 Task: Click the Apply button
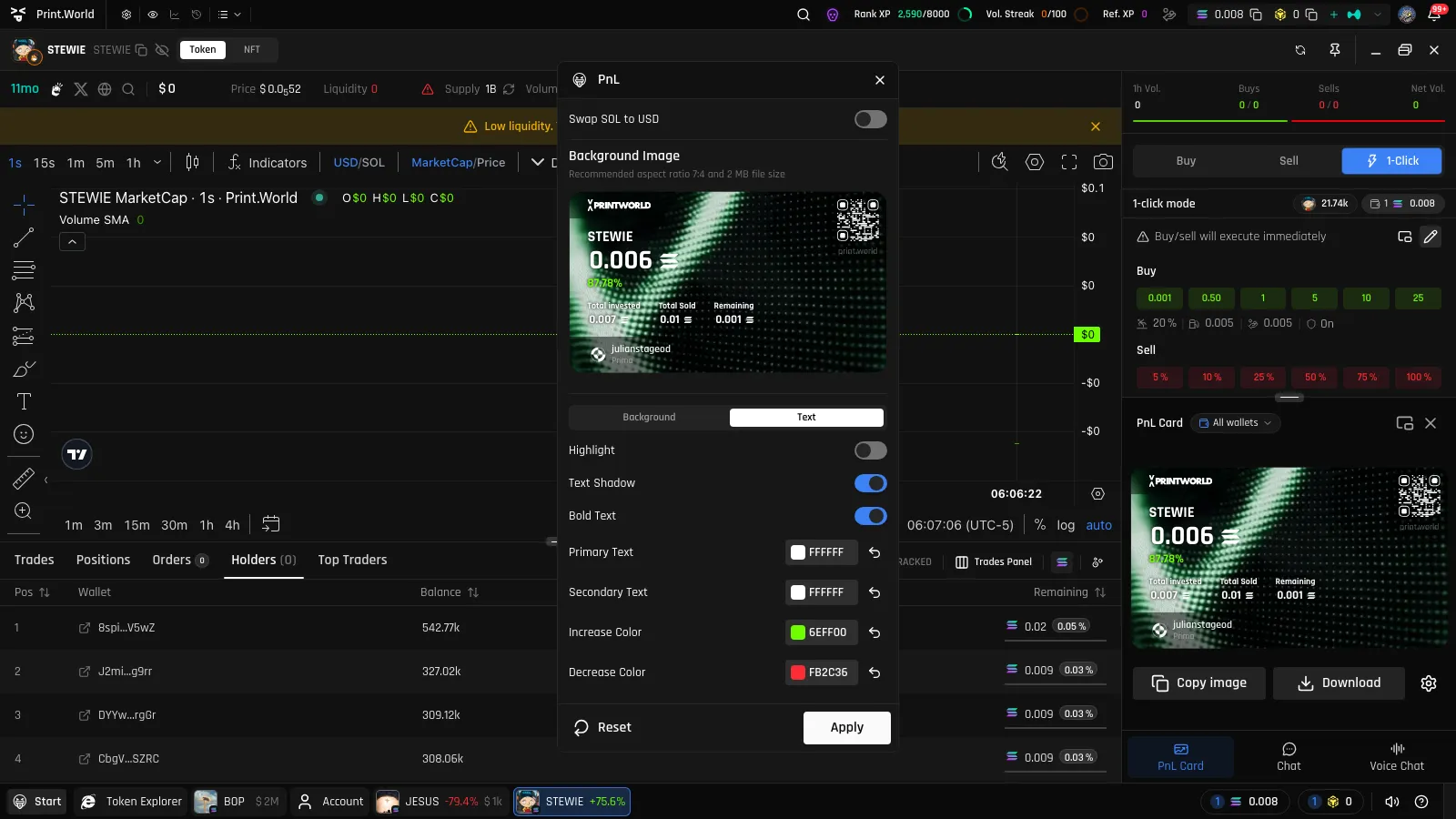(x=846, y=728)
